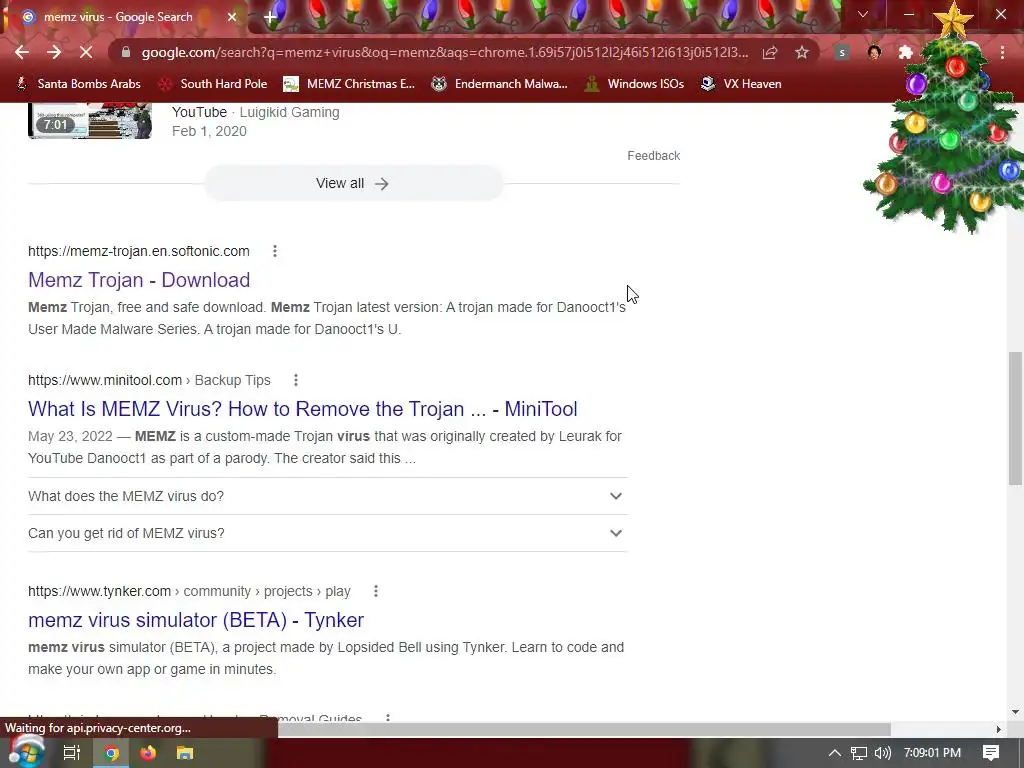1024x768 pixels.
Task: Open MEMZ Christmas E... bookmark
Action: (349, 84)
